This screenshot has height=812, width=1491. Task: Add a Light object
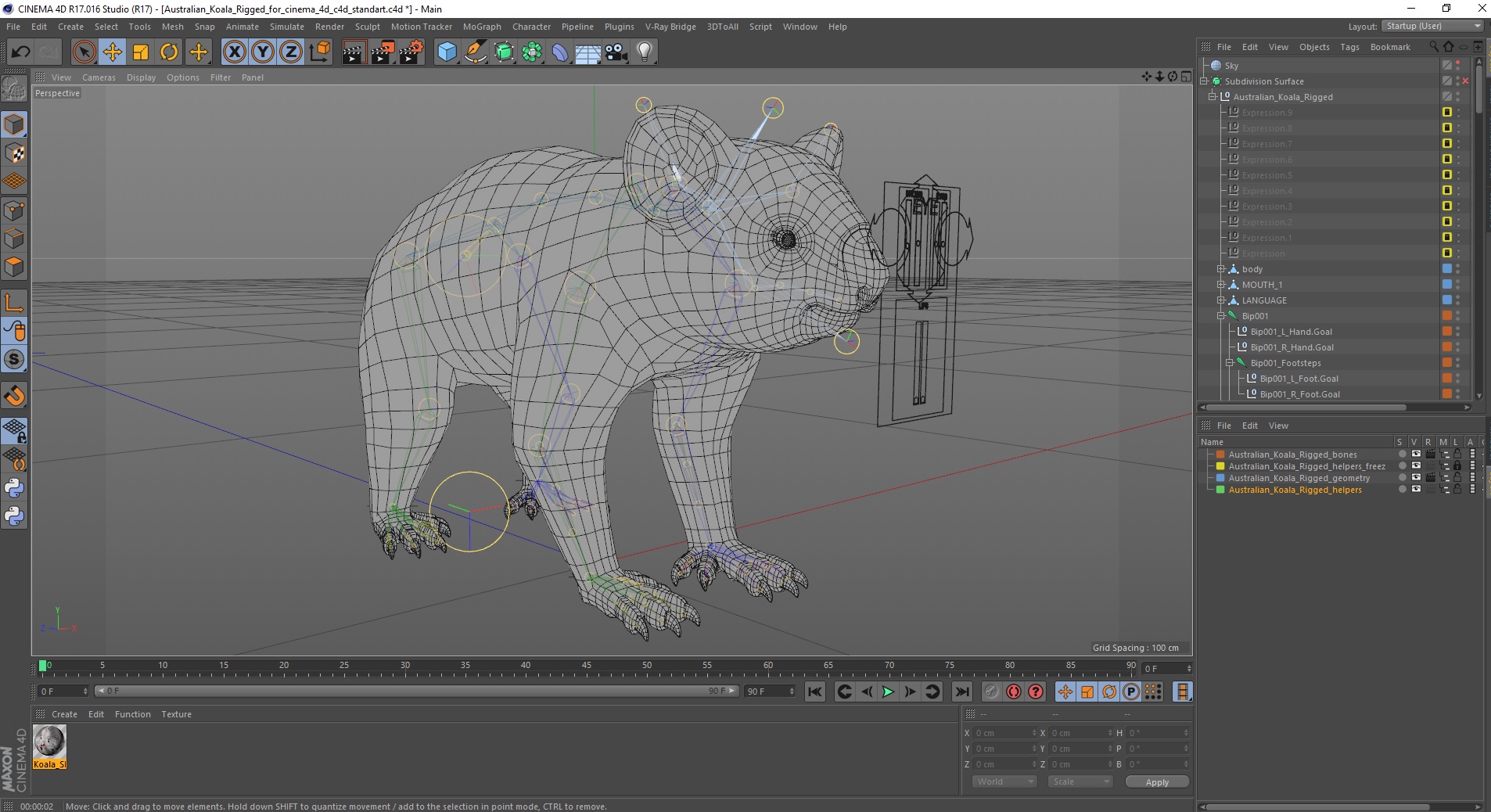645,52
